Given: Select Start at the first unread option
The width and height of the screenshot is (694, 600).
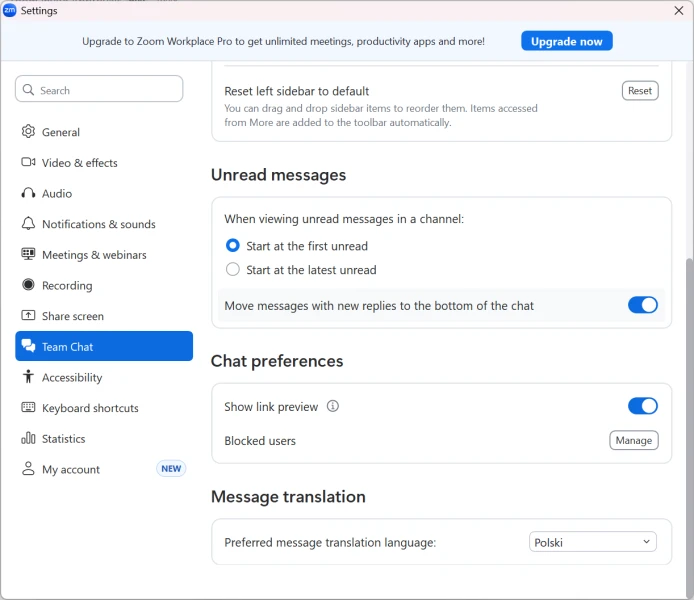Looking at the screenshot, I should [233, 246].
